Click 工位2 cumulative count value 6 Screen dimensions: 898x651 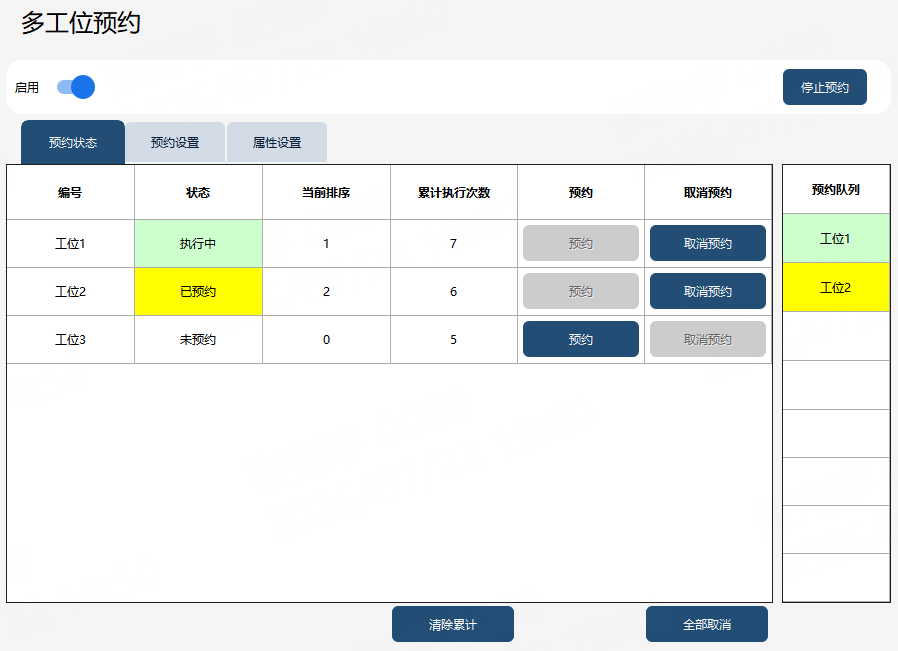tap(454, 291)
